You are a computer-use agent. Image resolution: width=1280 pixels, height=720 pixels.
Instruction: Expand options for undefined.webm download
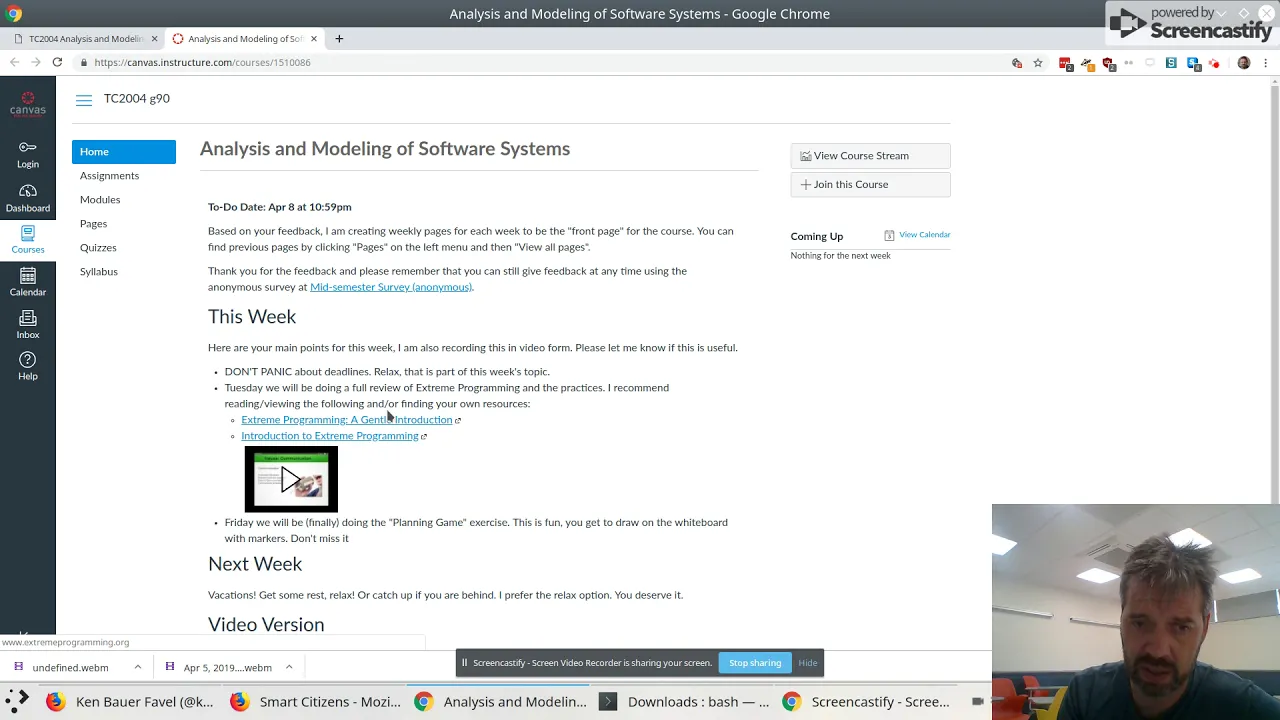[138, 667]
